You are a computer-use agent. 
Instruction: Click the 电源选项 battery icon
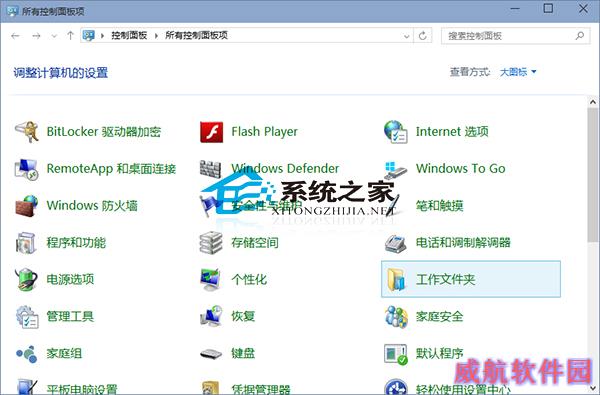[x=26, y=279]
